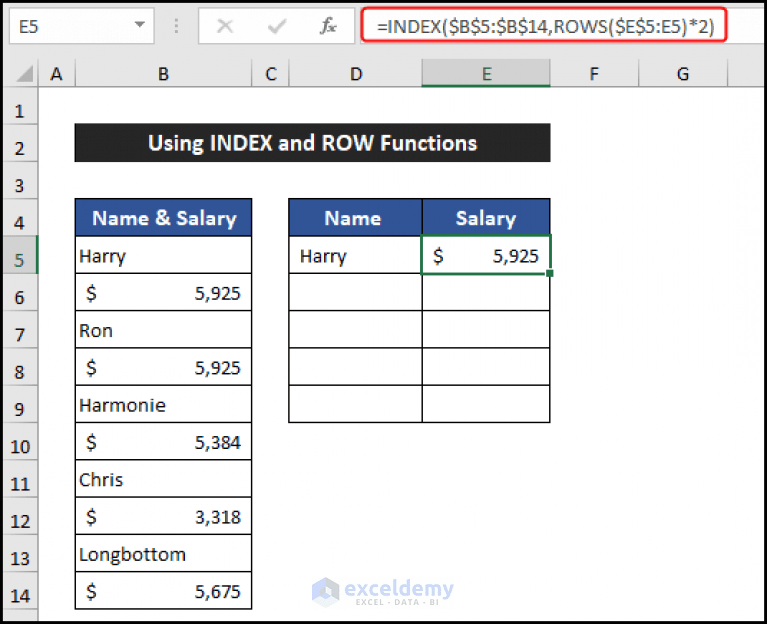Select the cell containing Ron
This screenshot has width=767, height=624.
[x=163, y=330]
